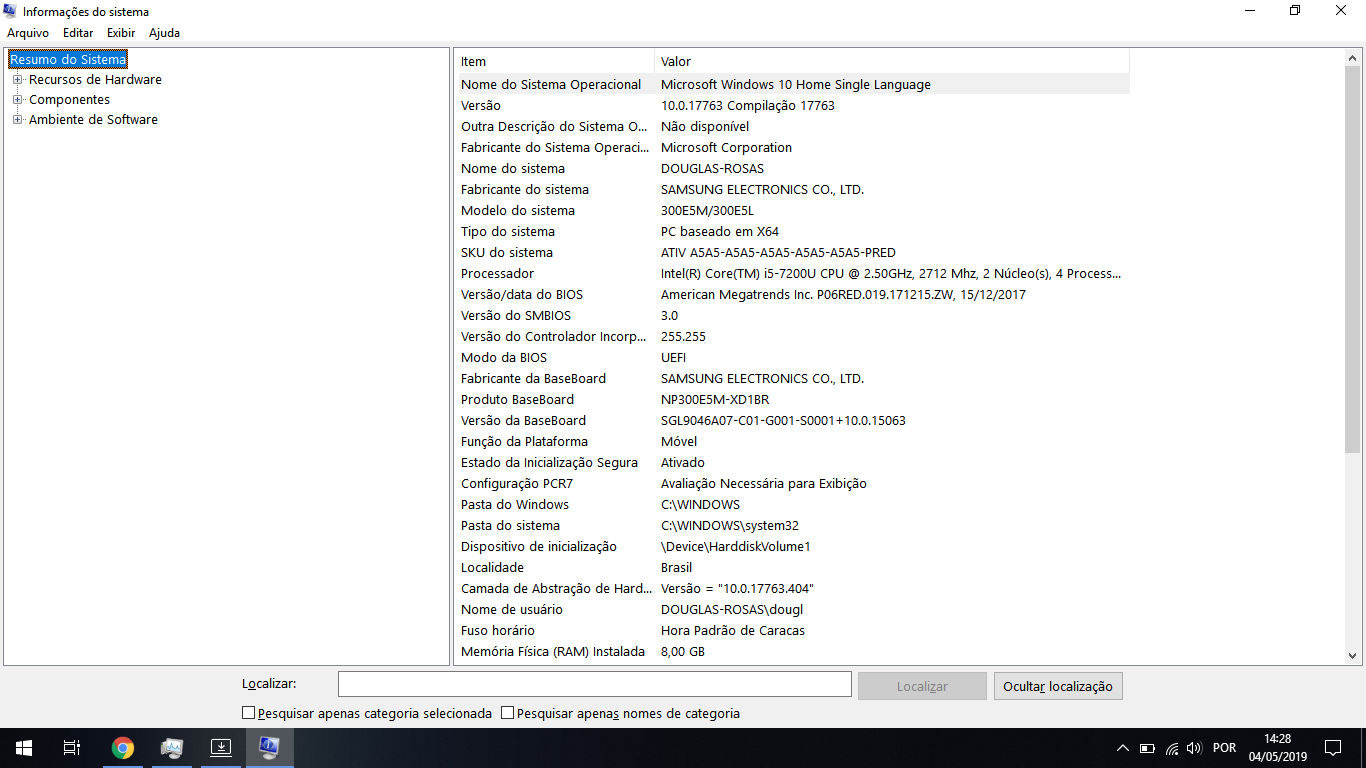
Task: Click the Localizar text input field
Action: coord(595,684)
